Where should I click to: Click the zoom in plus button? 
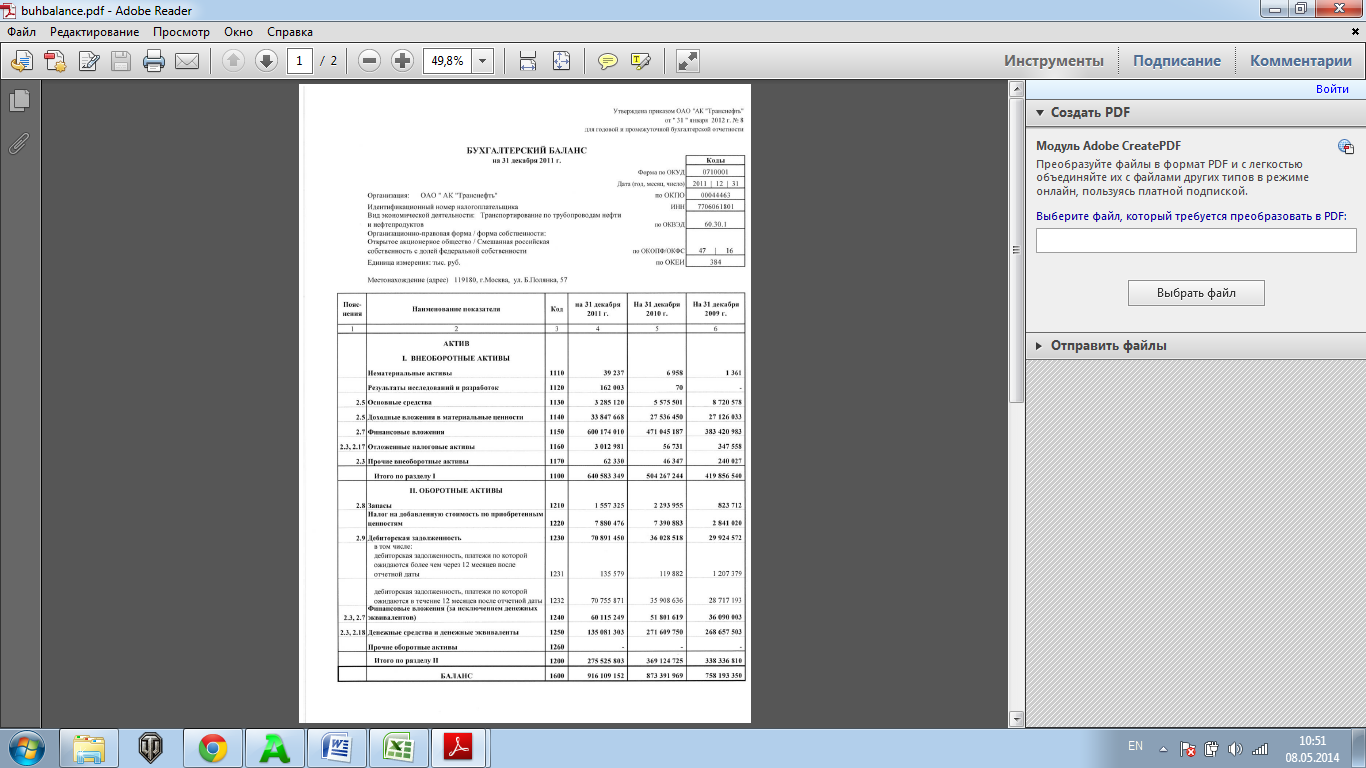click(402, 61)
